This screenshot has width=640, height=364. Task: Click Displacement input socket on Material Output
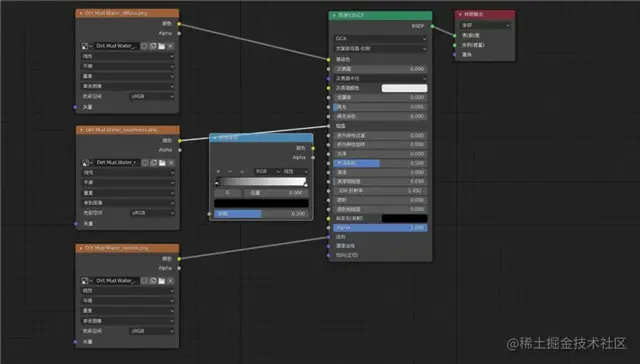pos(455,54)
